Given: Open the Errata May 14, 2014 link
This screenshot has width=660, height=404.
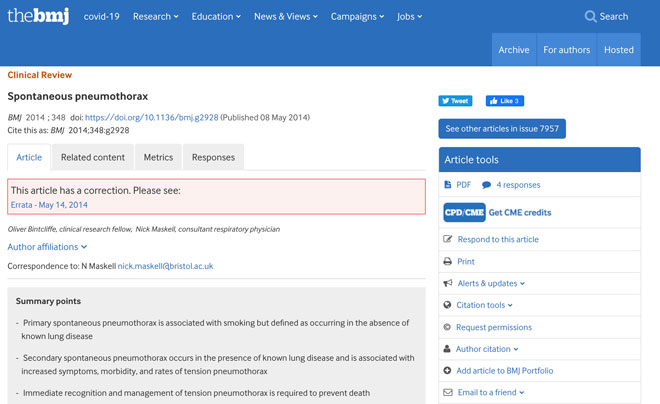Looking at the screenshot, I should pyautogui.click(x=49, y=205).
